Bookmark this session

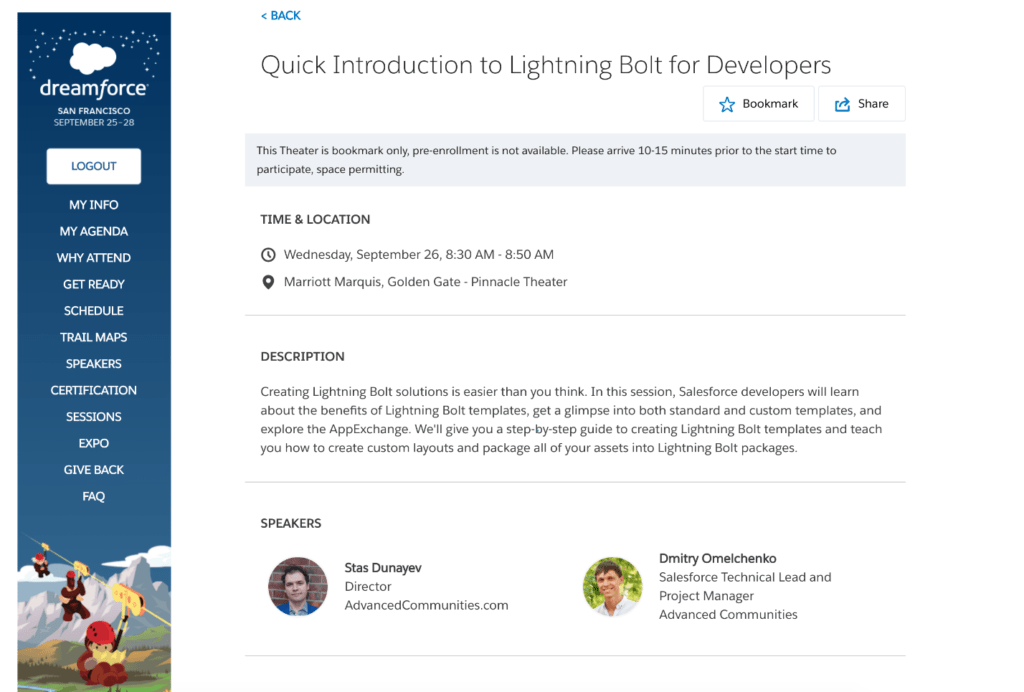(x=758, y=104)
